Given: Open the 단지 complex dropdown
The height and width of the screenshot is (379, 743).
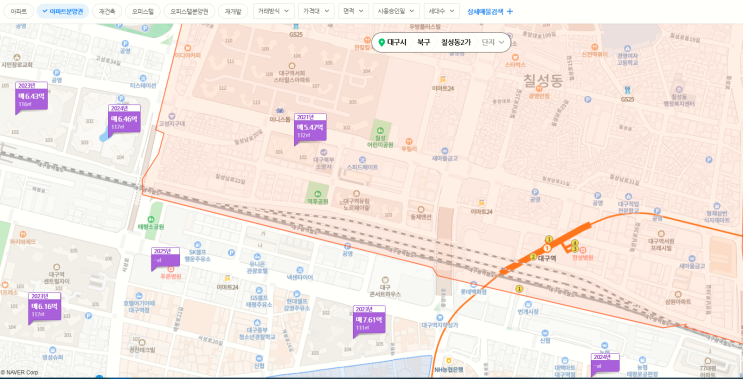Looking at the screenshot, I should coord(493,42).
